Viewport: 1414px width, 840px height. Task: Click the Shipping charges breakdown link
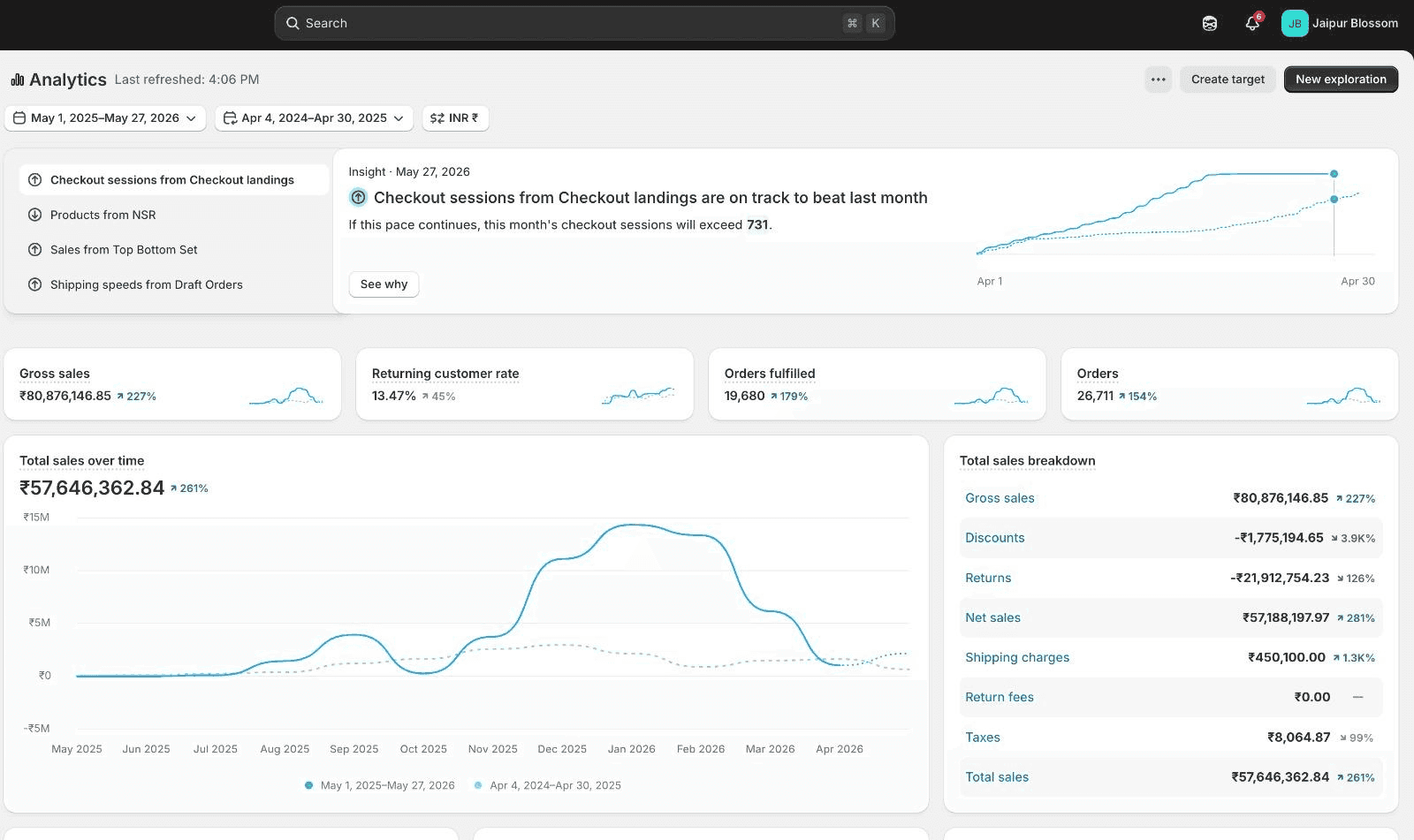1017,657
